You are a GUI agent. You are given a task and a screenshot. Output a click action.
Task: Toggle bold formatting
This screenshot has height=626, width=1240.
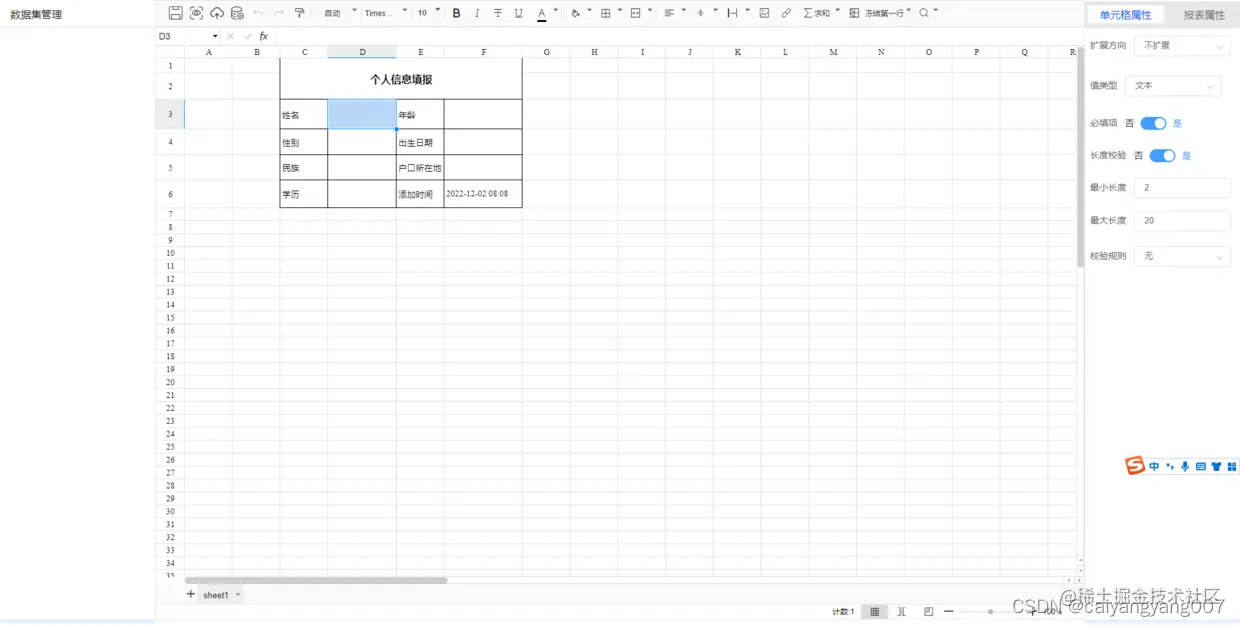[457, 13]
